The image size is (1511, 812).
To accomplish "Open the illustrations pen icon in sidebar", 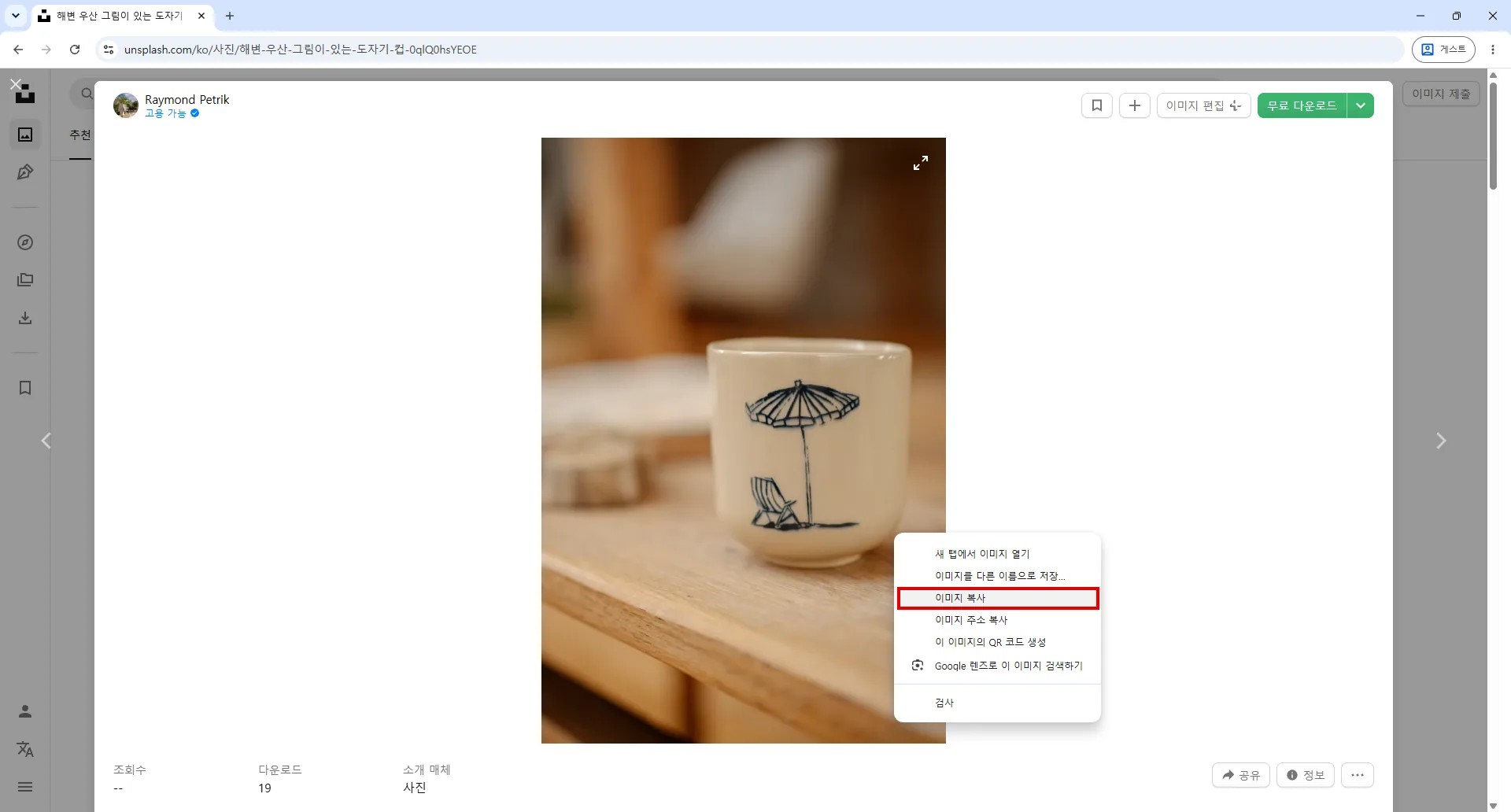I will click(x=25, y=172).
